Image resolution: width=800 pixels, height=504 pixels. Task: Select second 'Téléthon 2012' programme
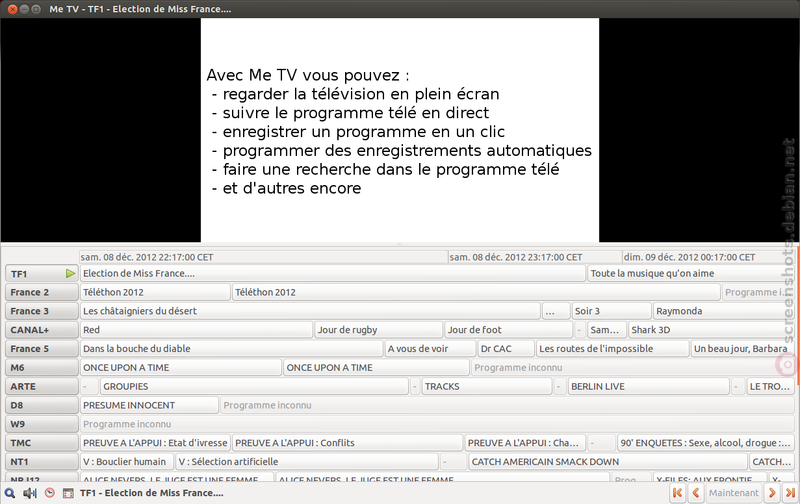(476, 292)
